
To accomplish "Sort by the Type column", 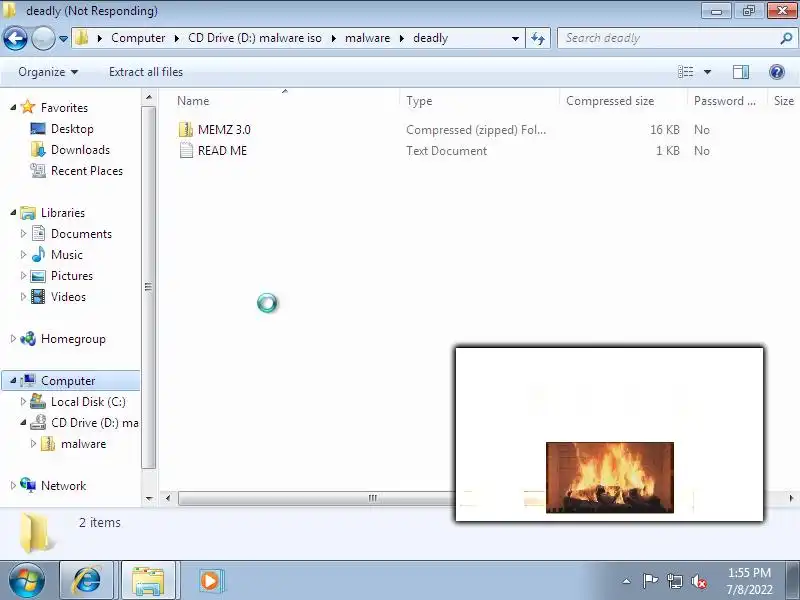I will [x=419, y=101].
